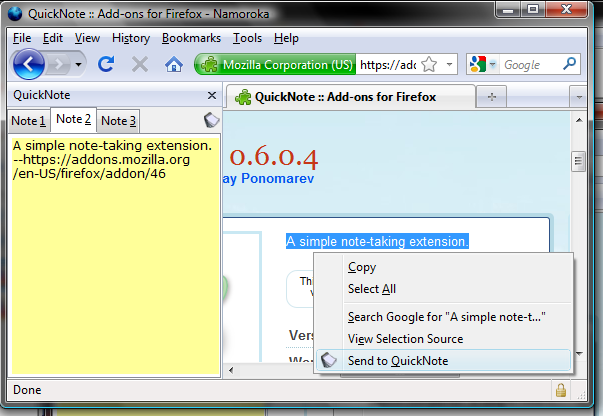
Task: Click the Back navigation button
Action: (28, 64)
